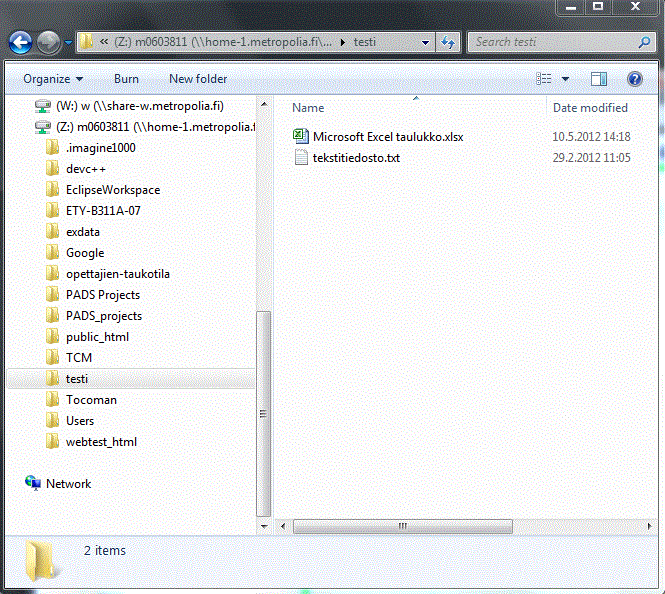Open the devc++ folder

coord(86,169)
